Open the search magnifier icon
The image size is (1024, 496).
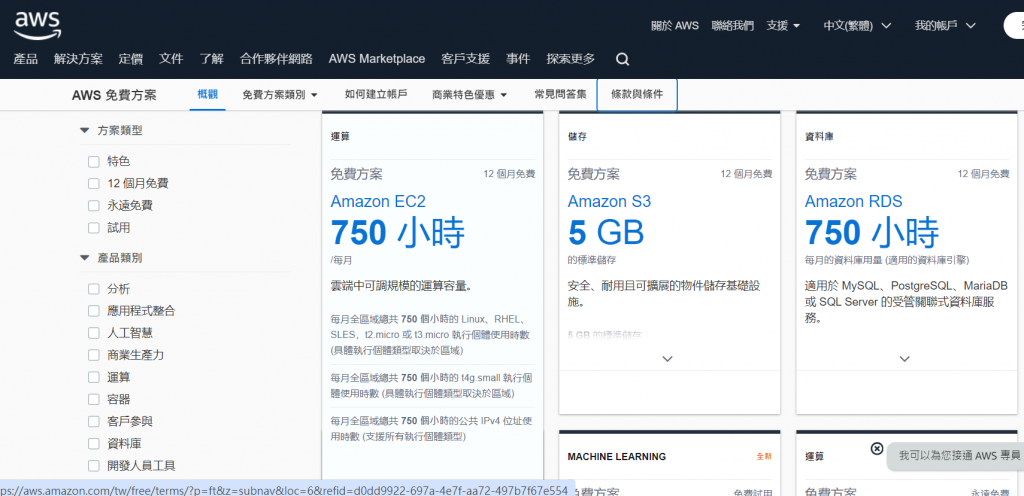[622, 59]
